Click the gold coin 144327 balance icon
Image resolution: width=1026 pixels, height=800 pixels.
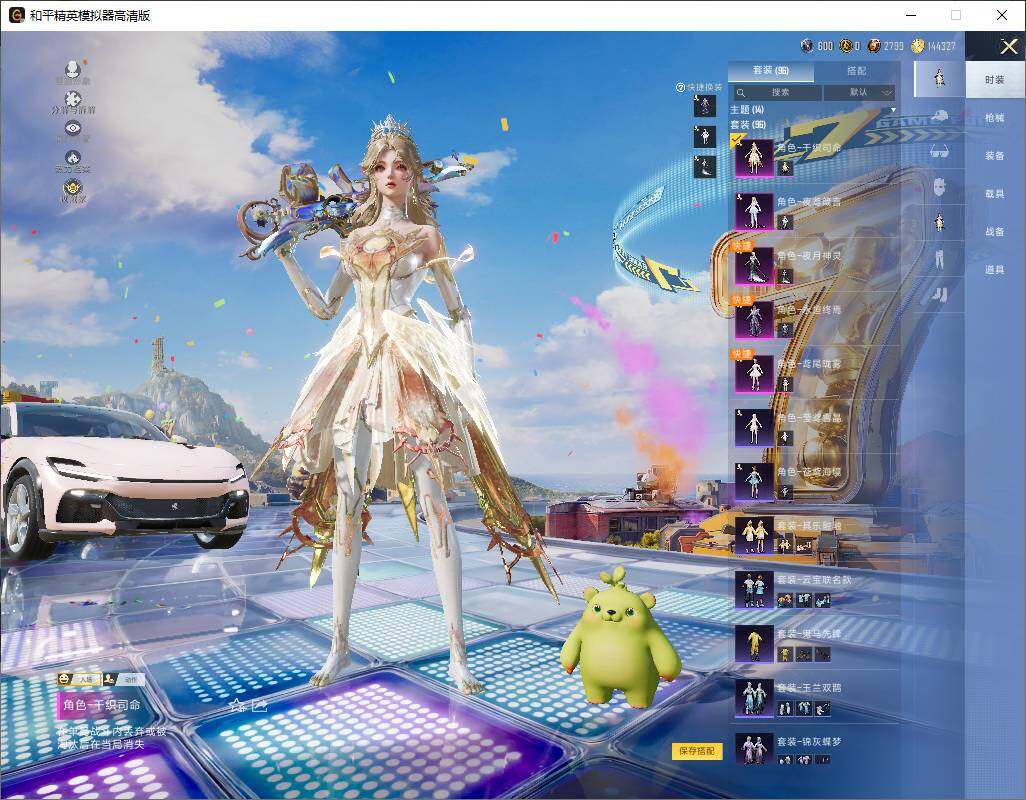918,46
